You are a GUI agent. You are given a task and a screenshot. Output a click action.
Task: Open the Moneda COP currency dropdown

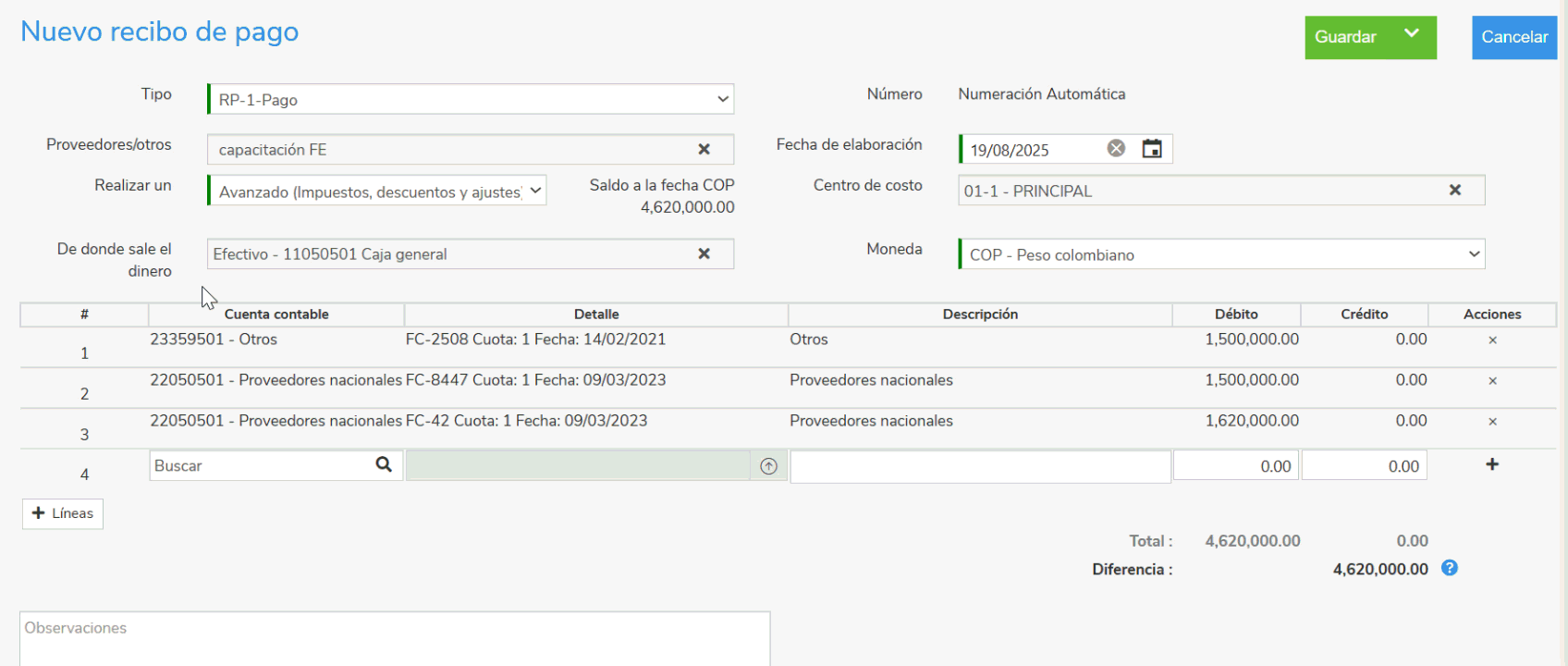click(1222, 254)
